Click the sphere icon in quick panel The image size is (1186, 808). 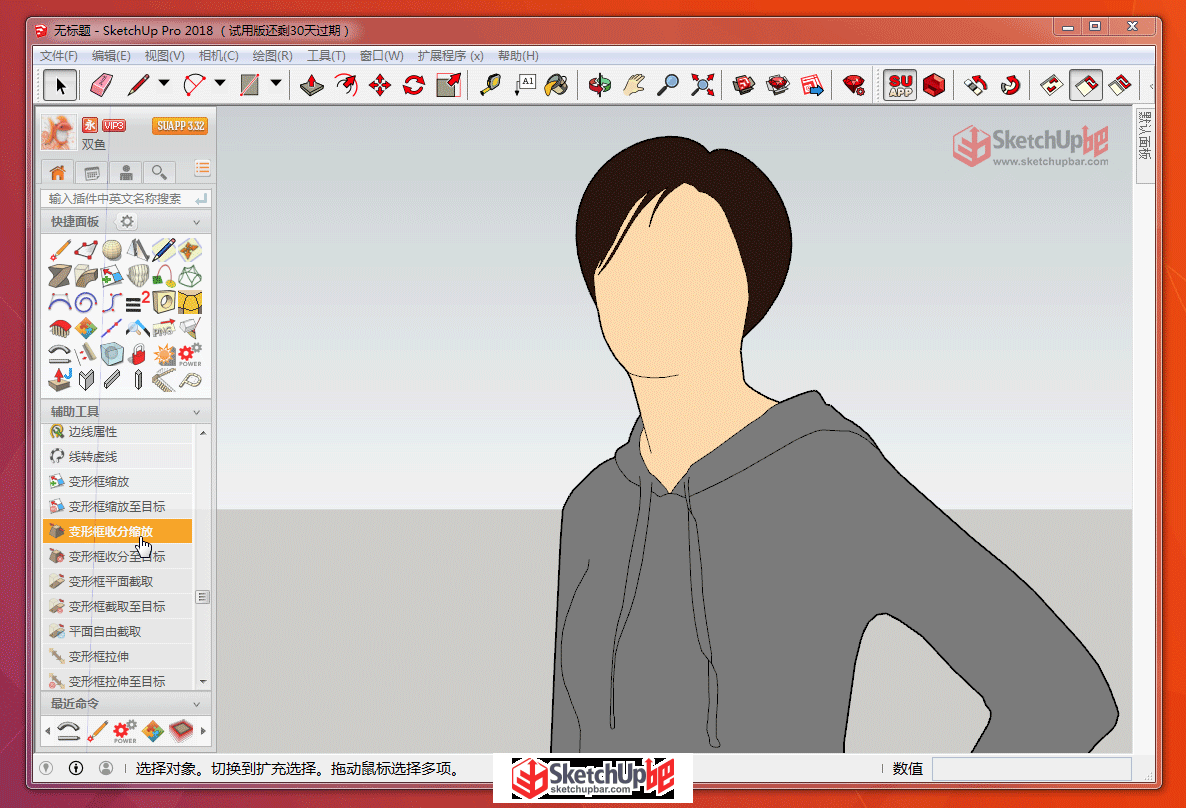pos(112,250)
